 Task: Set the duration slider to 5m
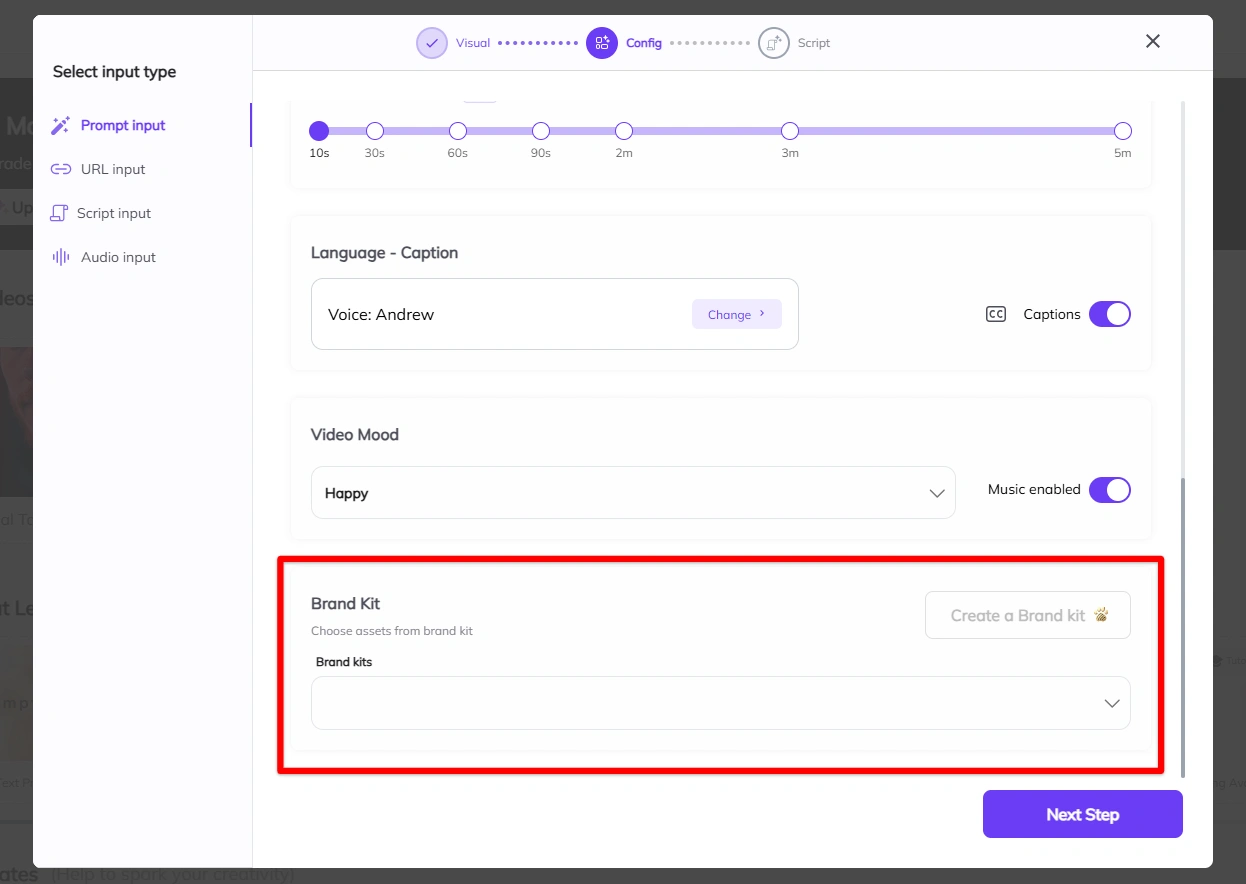[x=1123, y=131]
